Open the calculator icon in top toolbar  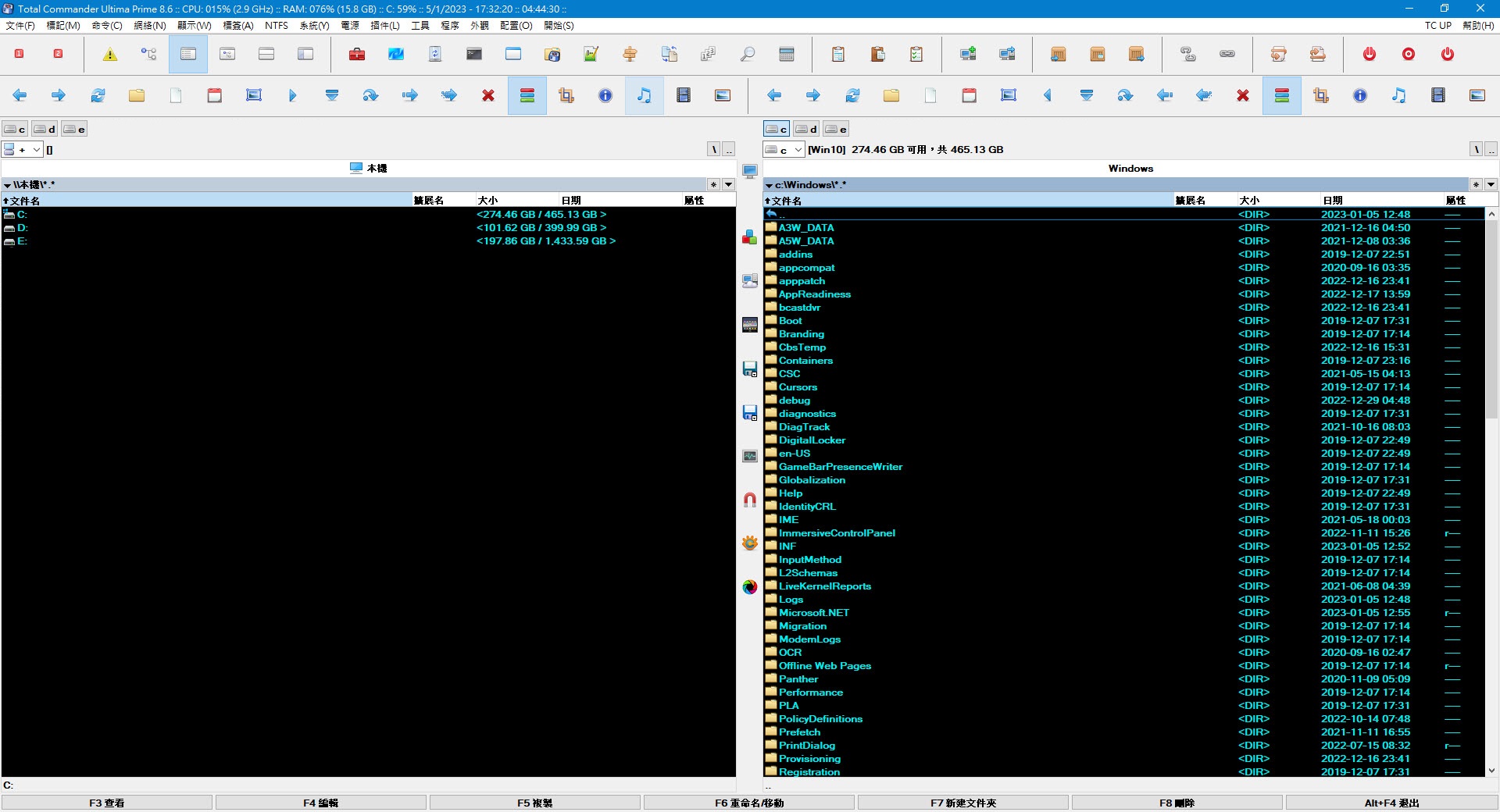787,54
